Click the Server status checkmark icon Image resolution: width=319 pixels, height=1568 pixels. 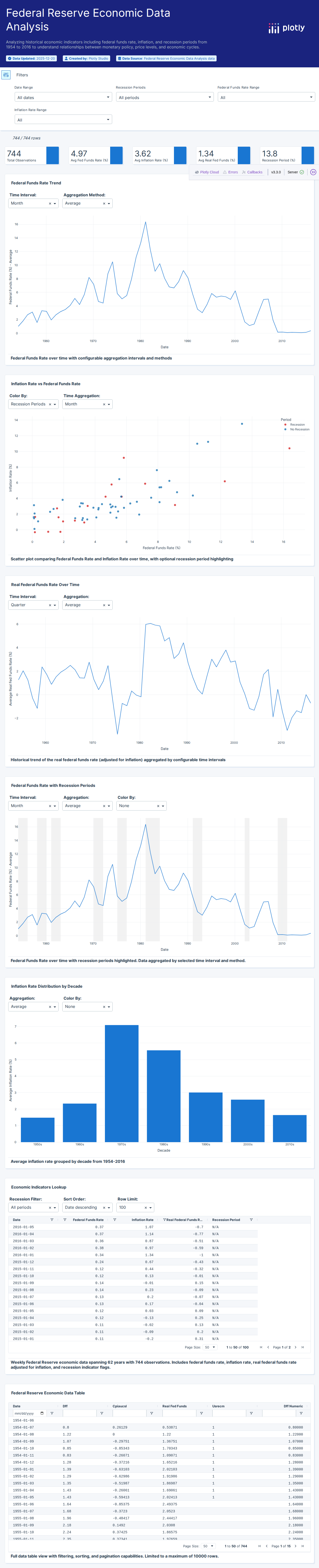pyautogui.click(x=303, y=172)
